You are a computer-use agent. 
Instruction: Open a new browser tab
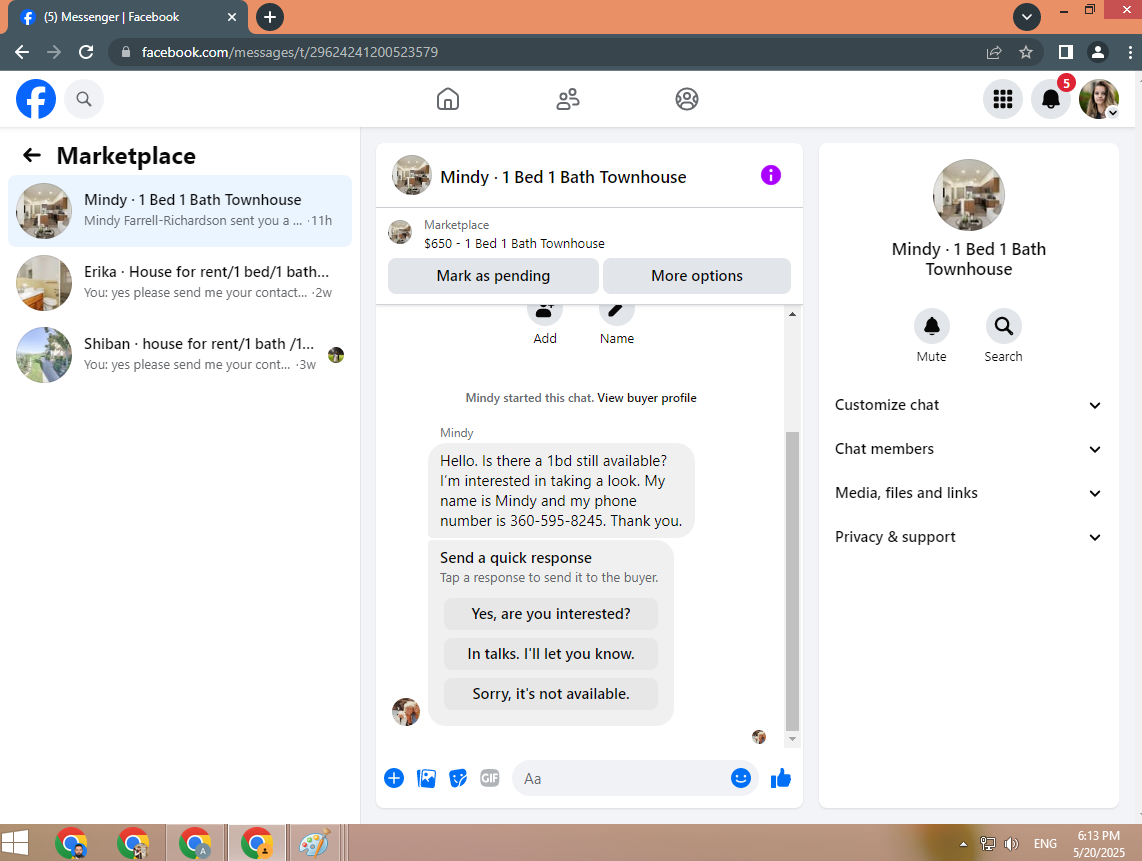(x=269, y=17)
